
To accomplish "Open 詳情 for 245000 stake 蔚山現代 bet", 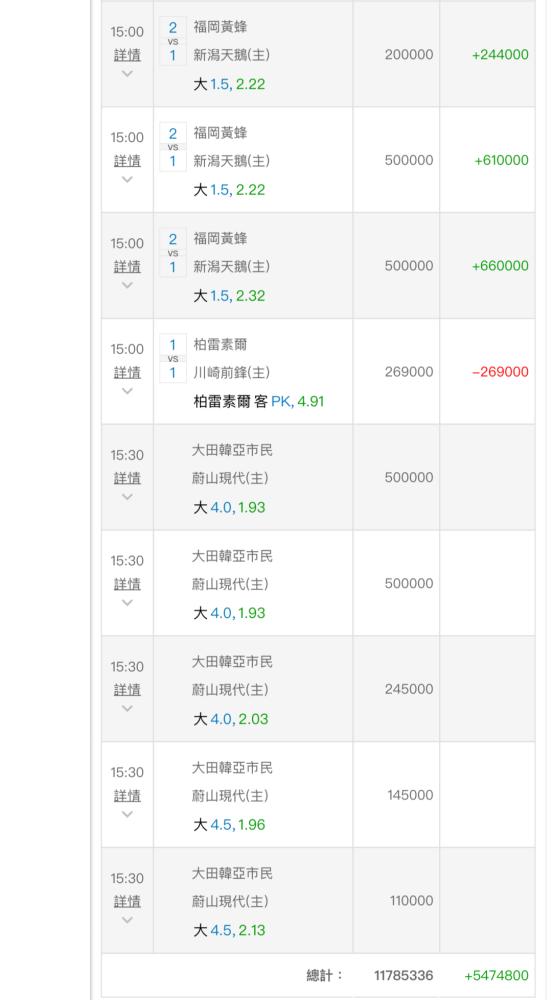I will pyautogui.click(x=127, y=690).
